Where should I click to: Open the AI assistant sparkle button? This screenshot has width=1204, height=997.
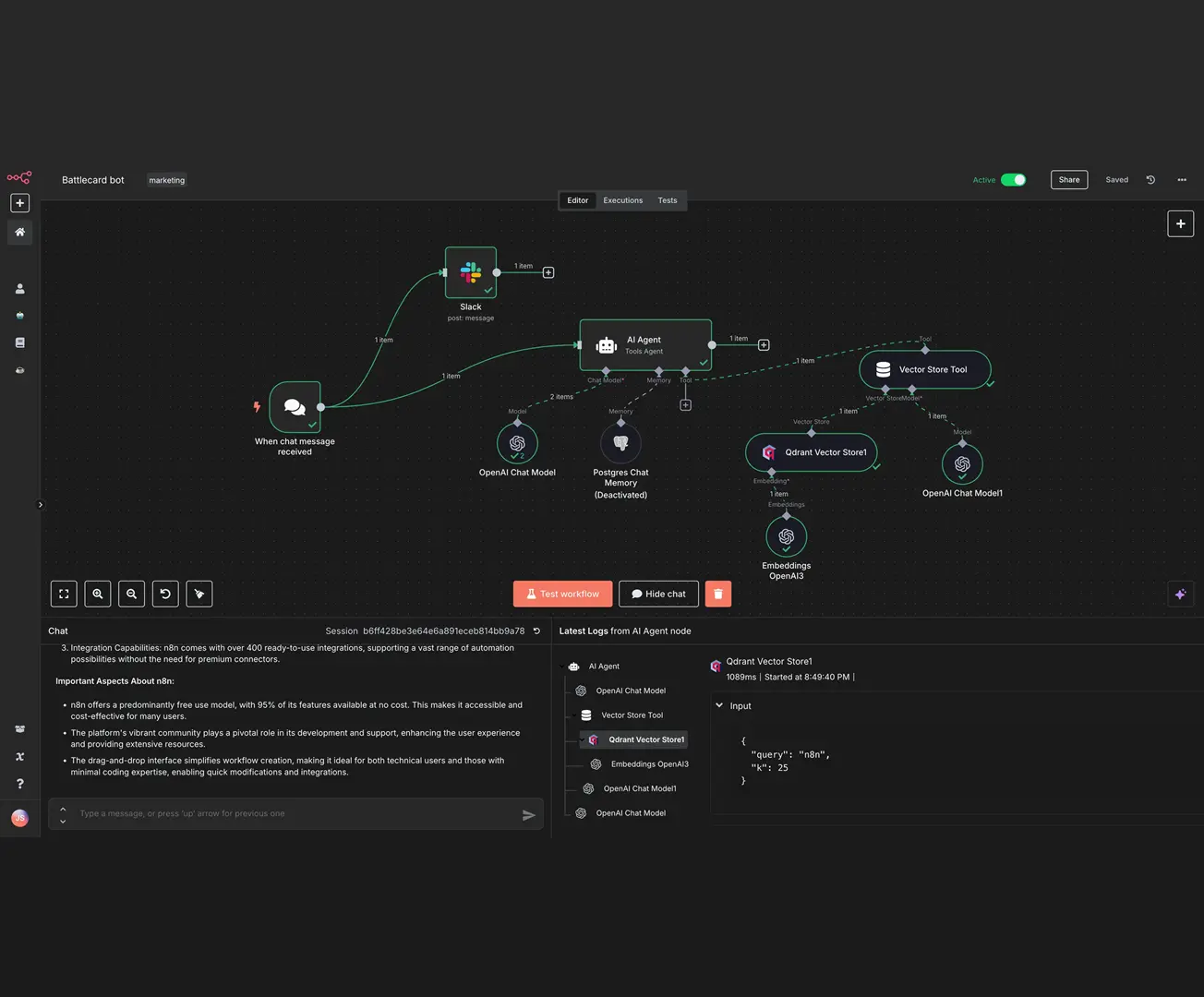click(x=1180, y=595)
